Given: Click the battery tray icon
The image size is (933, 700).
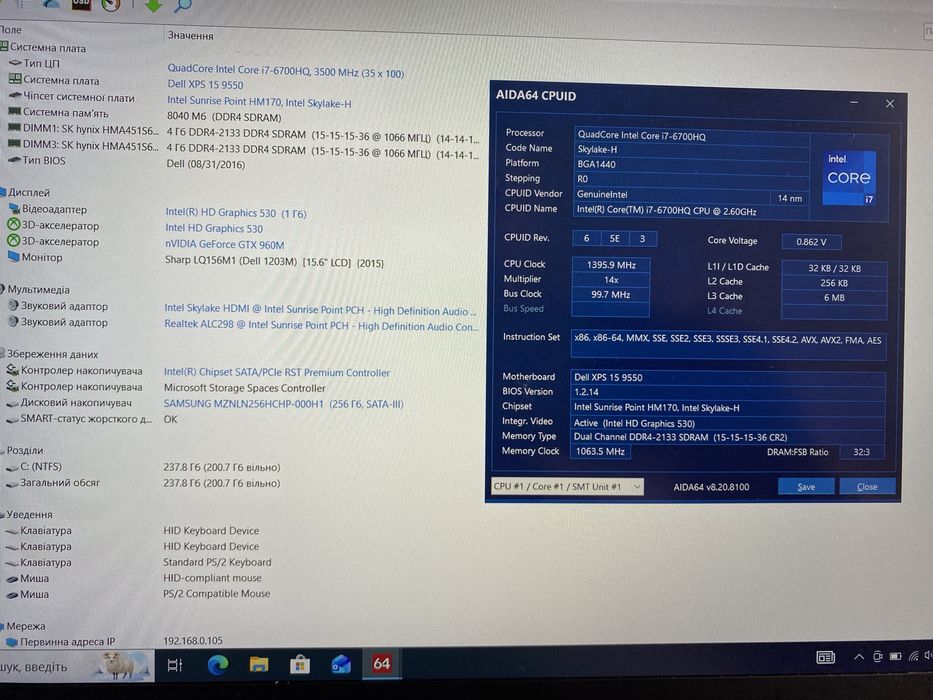Looking at the screenshot, I should click(x=896, y=657).
